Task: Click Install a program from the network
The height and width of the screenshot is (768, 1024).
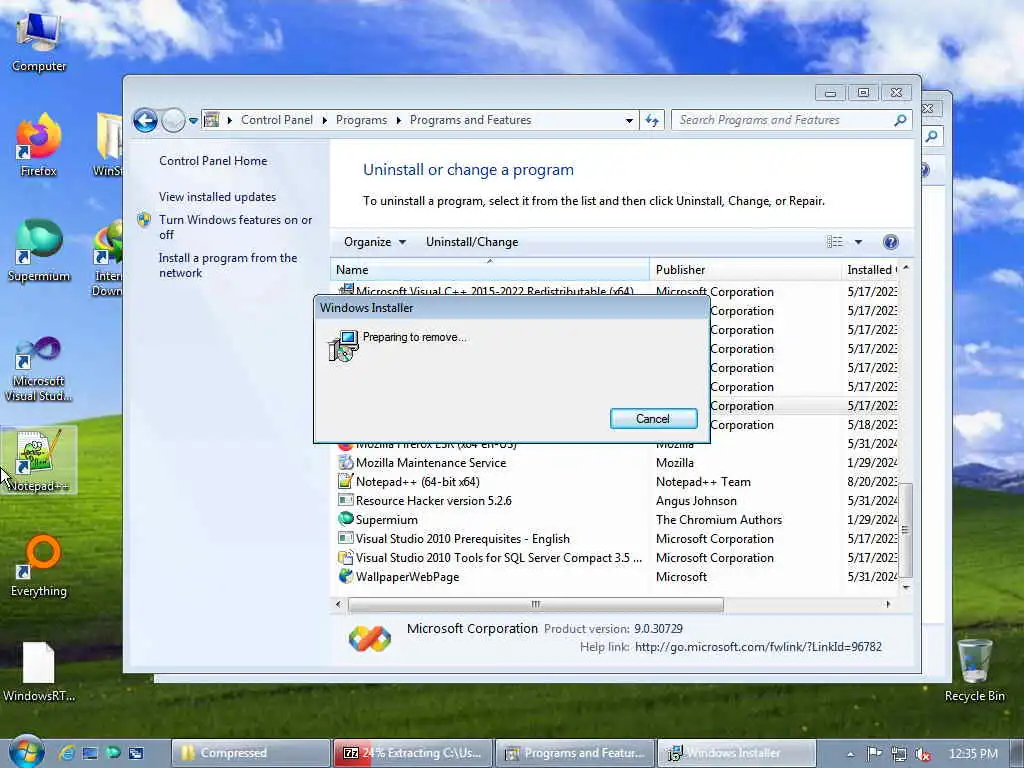Action: tap(228, 265)
